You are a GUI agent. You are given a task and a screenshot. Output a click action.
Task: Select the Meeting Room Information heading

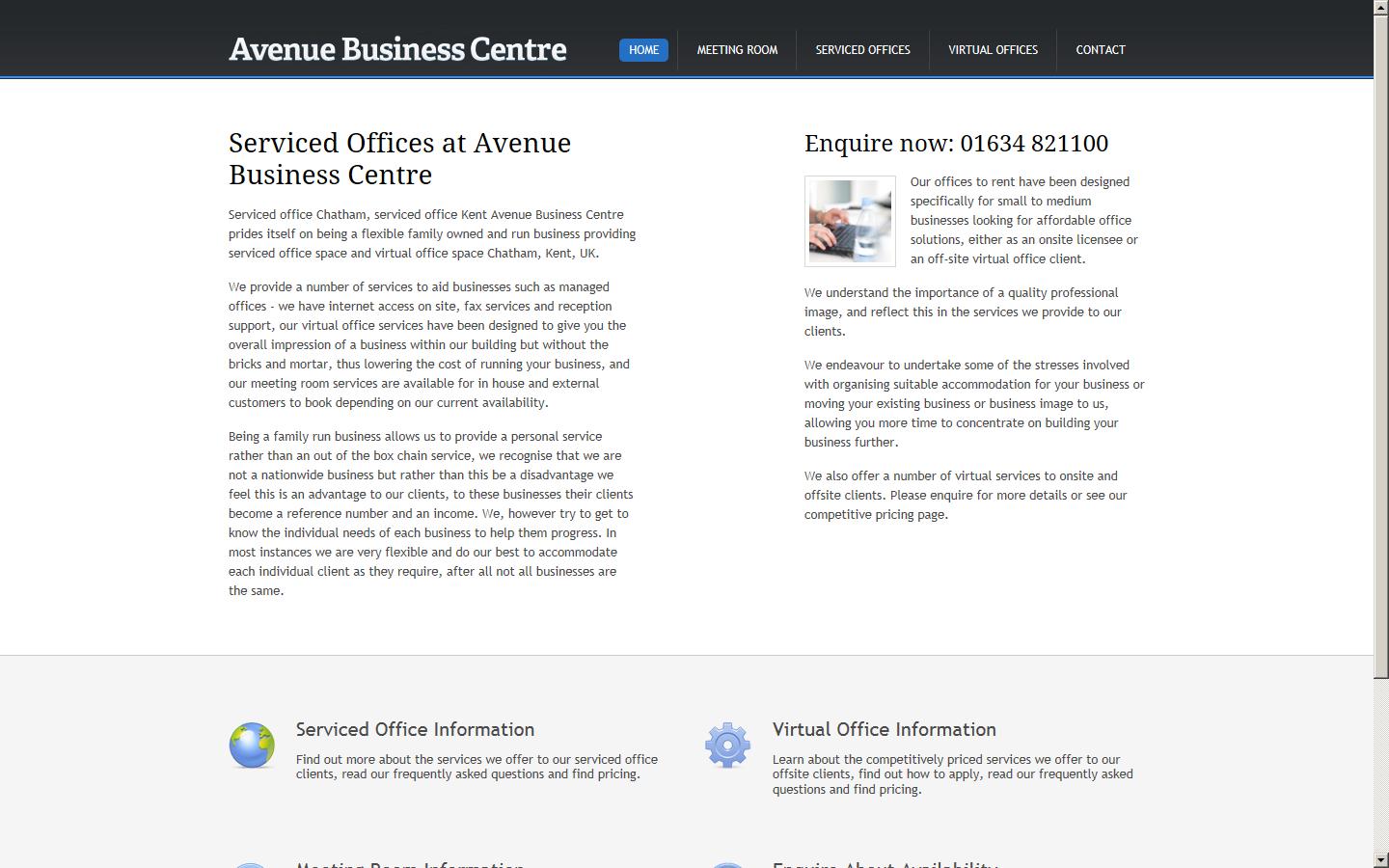(x=410, y=864)
